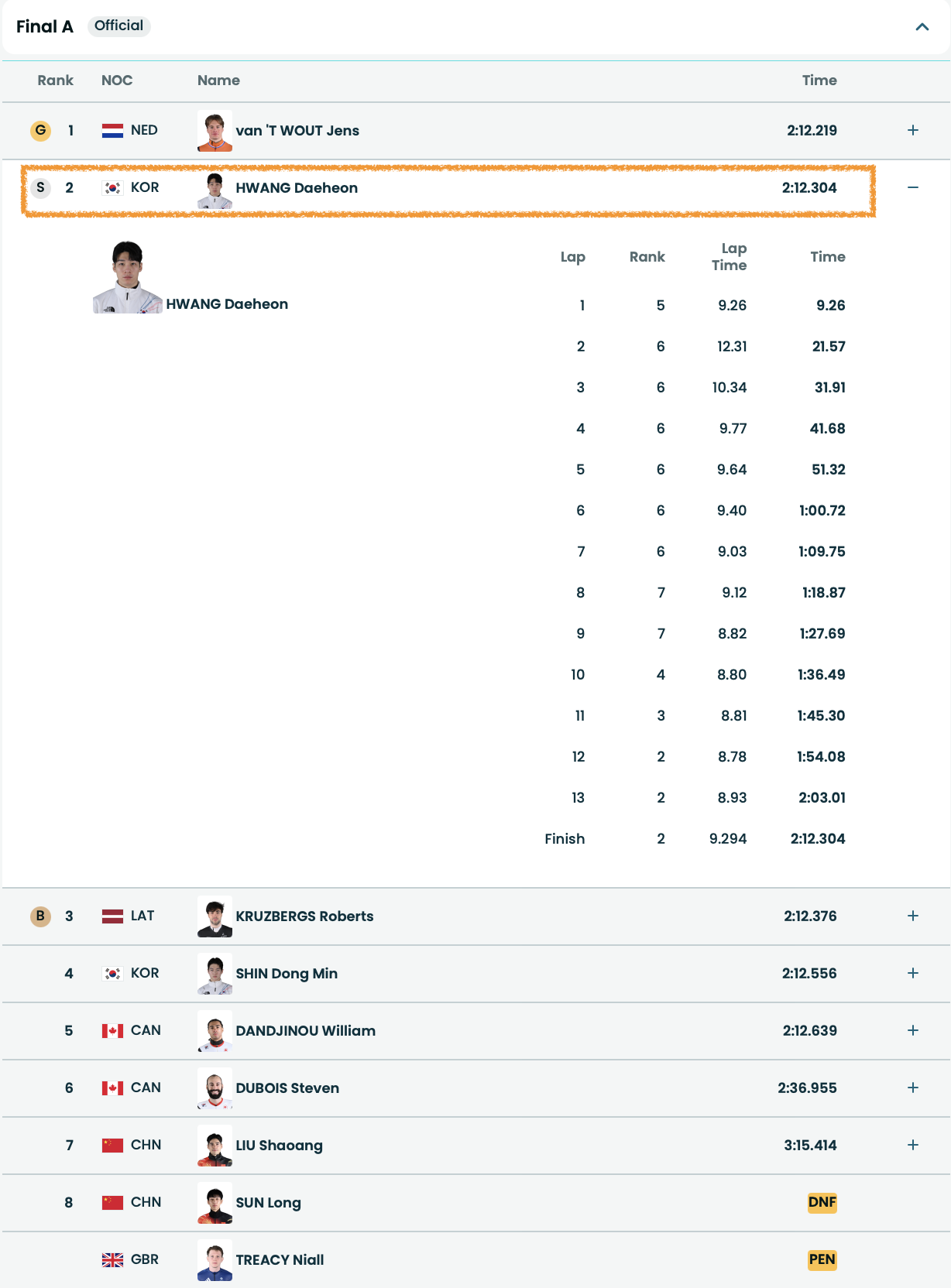Click the Official status label
This screenshot has height=1288, width=951.
118,26
